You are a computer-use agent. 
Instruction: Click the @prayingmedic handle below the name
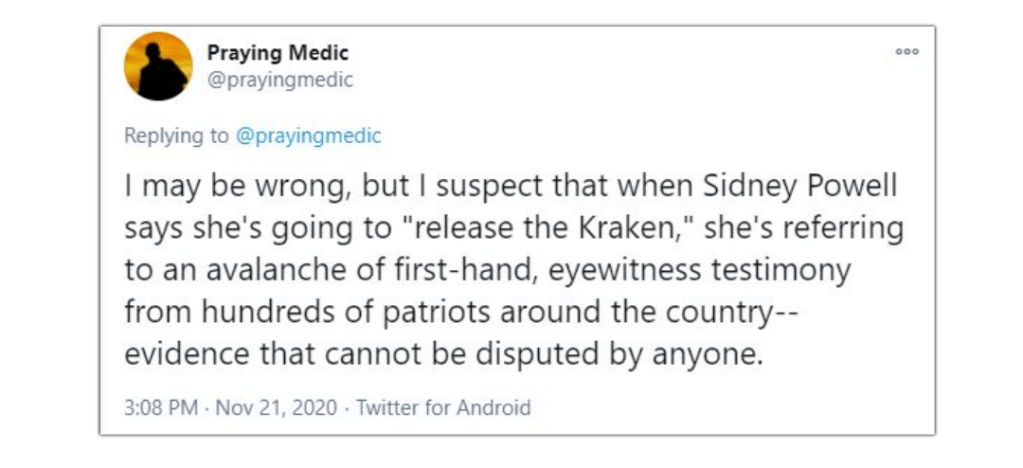click(x=279, y=80)
